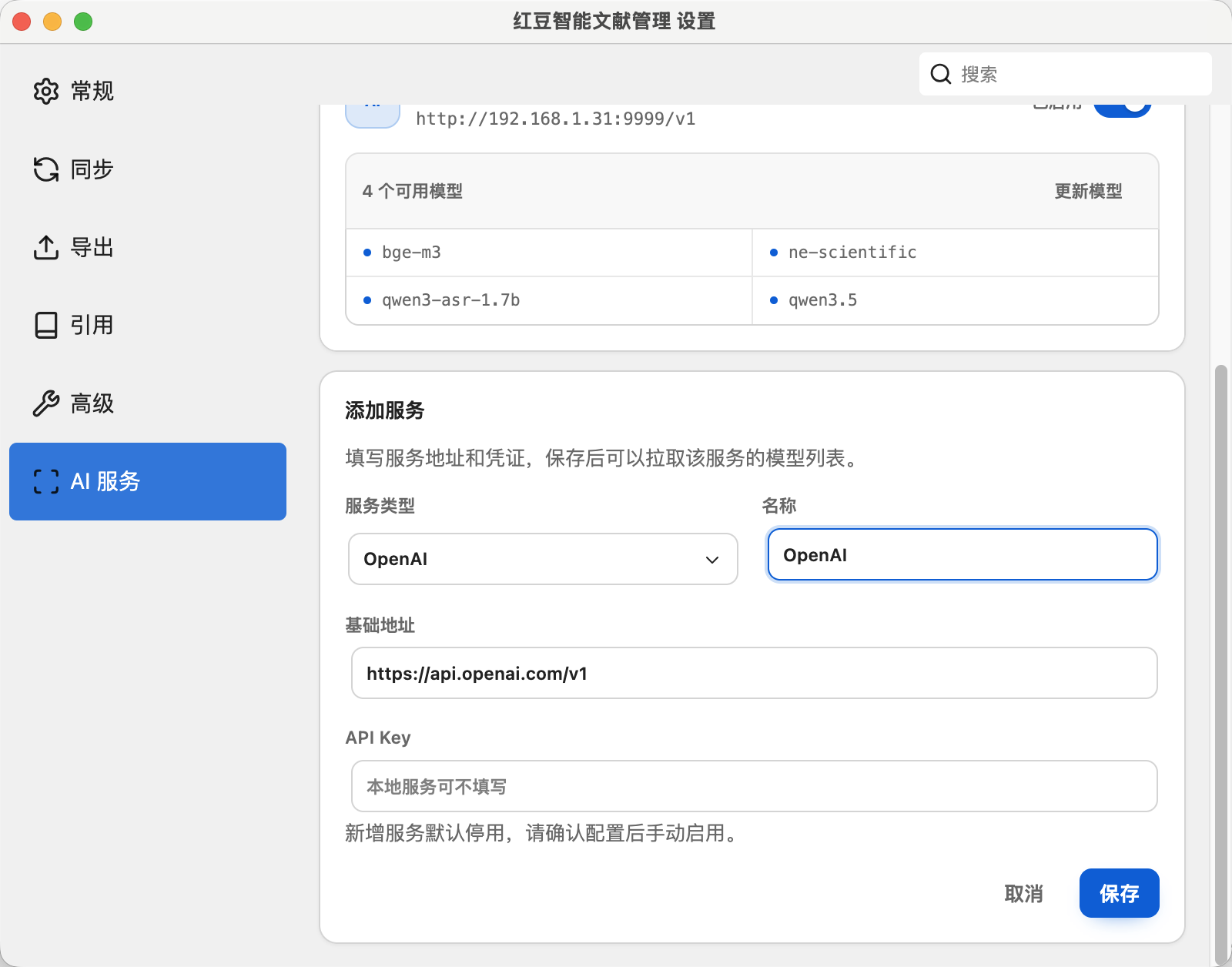Click the service URL http://192.168.1.31:9999/v1
Screen dimensions: 1232x967
click(x=555, y=119)
